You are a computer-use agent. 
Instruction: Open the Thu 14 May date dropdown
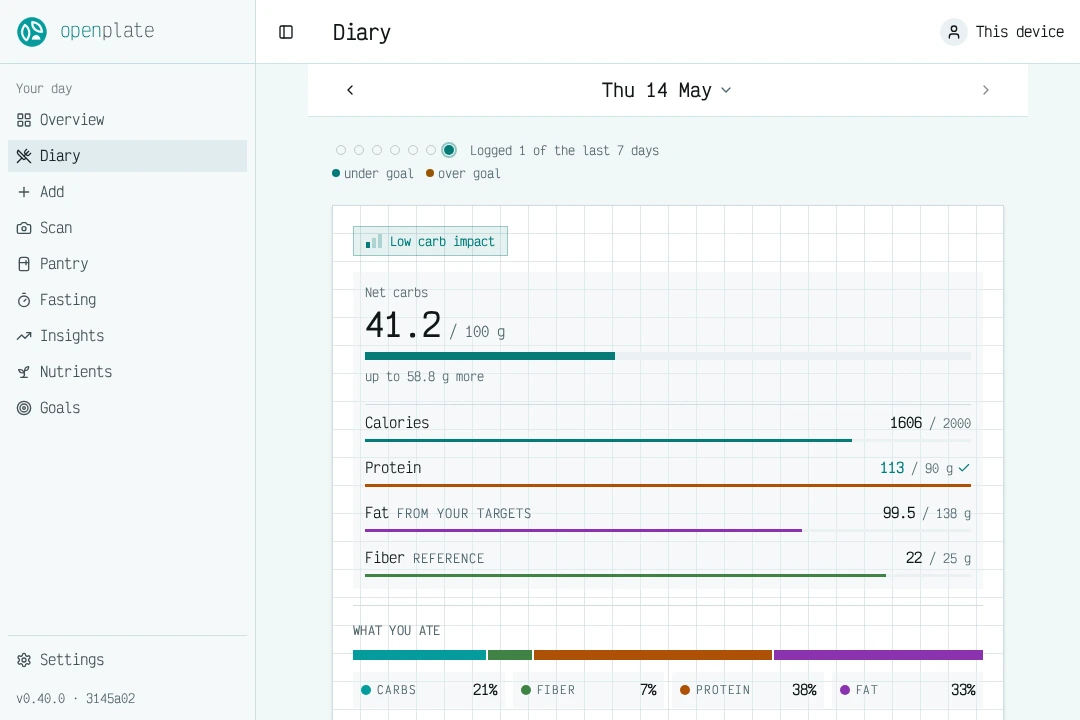tap(666, 90)
